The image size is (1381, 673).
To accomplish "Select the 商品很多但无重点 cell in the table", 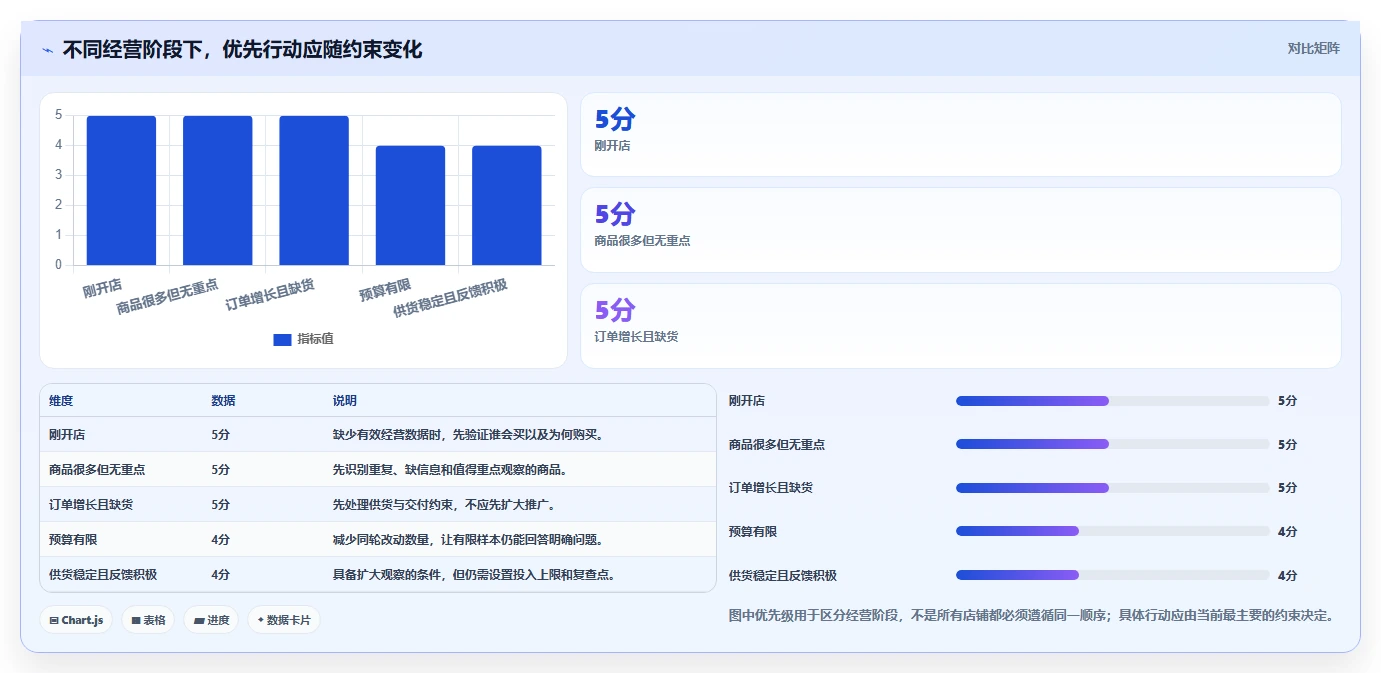I will pos(97,470).
